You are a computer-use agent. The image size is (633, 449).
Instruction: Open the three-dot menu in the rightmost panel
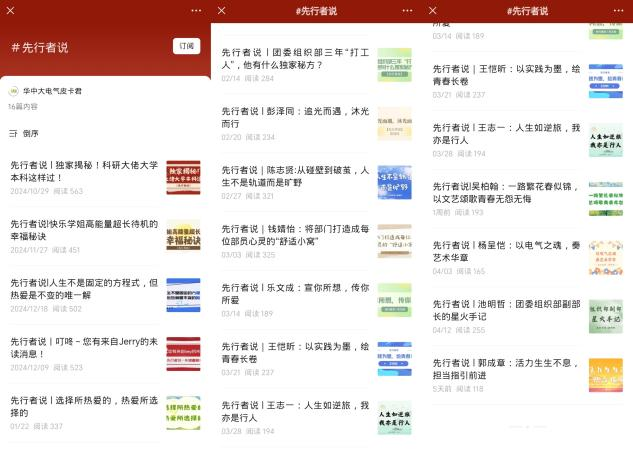pos(617,10)
